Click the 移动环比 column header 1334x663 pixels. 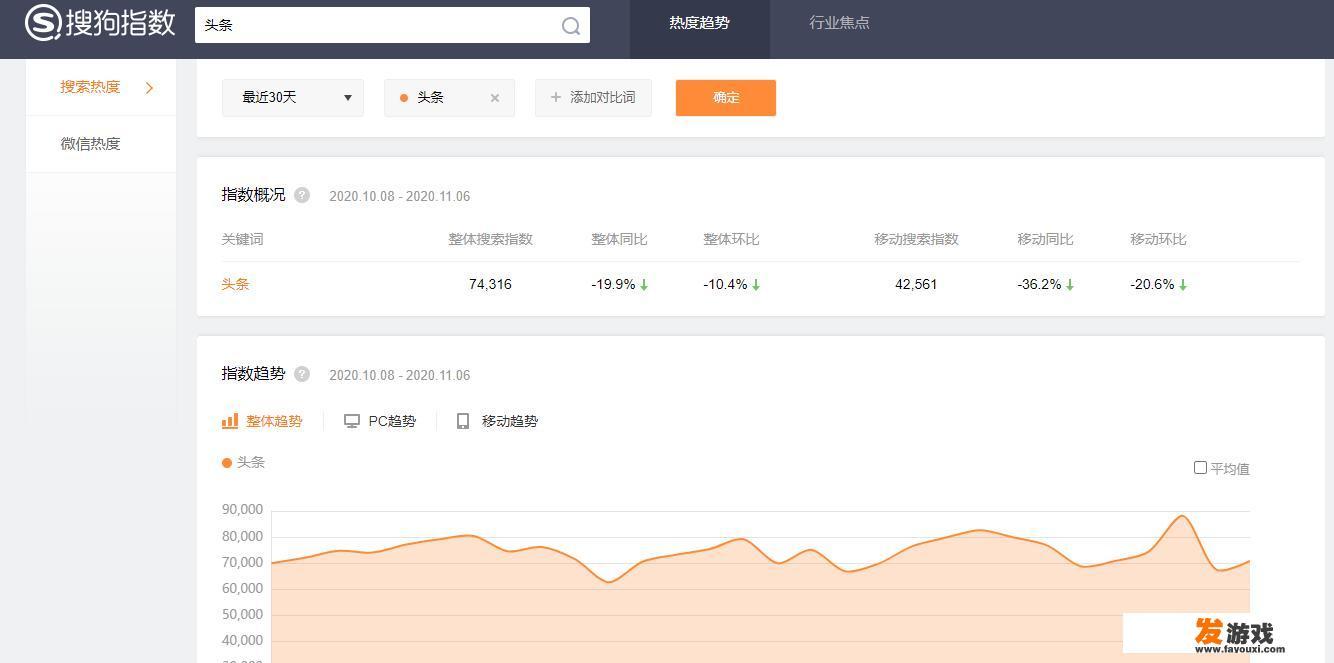pos(1158,240)
